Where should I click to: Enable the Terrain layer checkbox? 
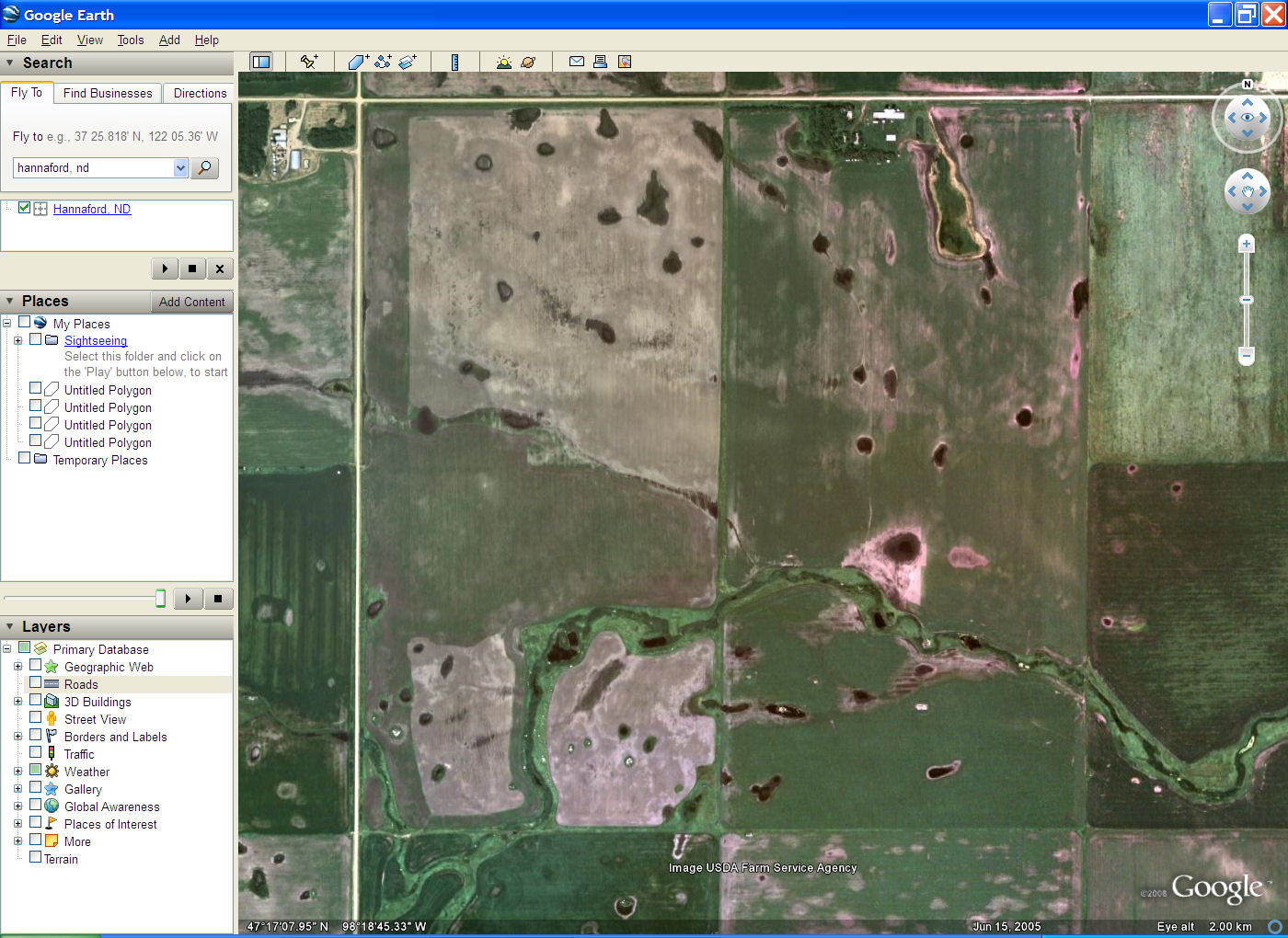36,857
